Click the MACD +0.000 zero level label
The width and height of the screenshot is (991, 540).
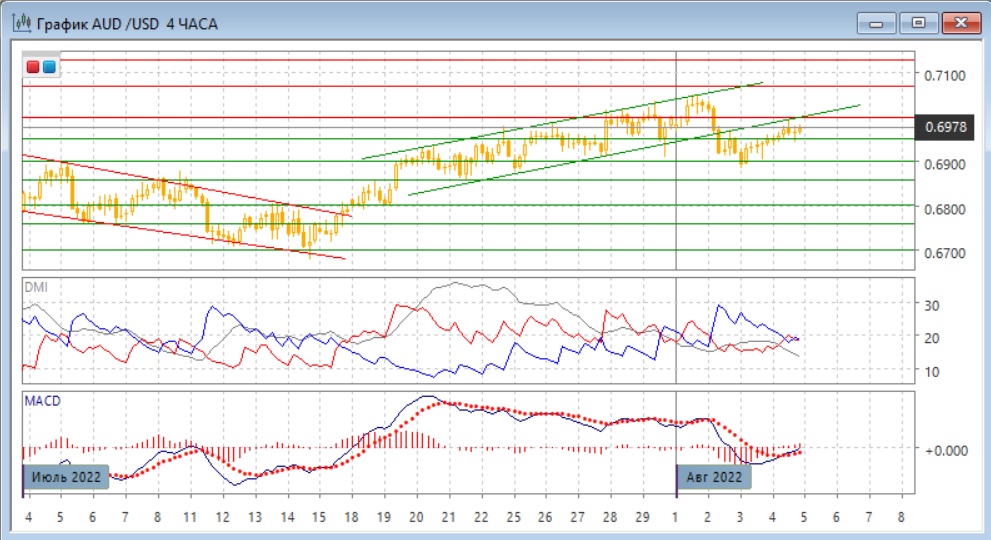tap(945, 450)
